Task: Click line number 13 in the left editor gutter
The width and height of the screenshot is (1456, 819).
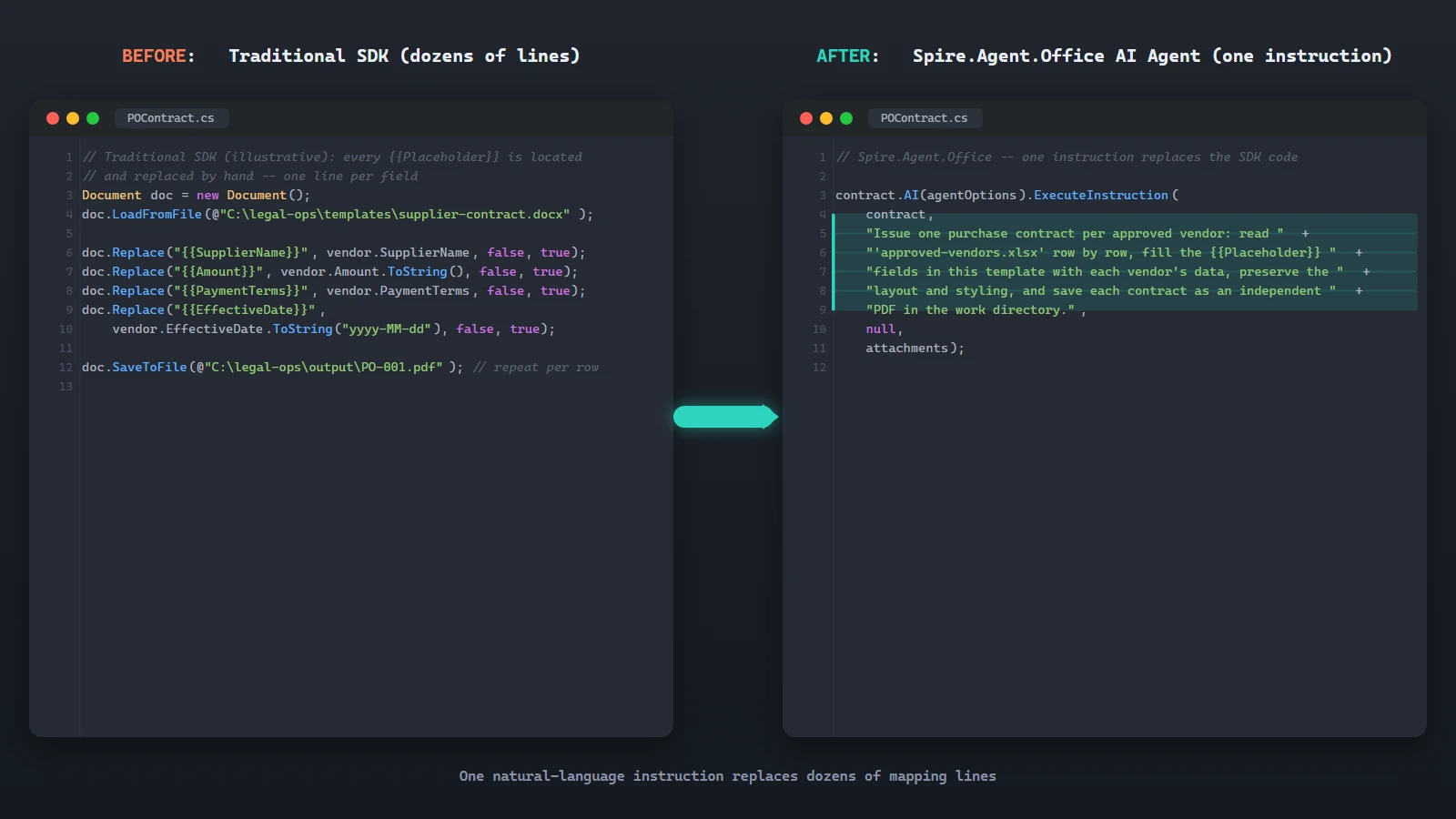Action: (66, 387)
